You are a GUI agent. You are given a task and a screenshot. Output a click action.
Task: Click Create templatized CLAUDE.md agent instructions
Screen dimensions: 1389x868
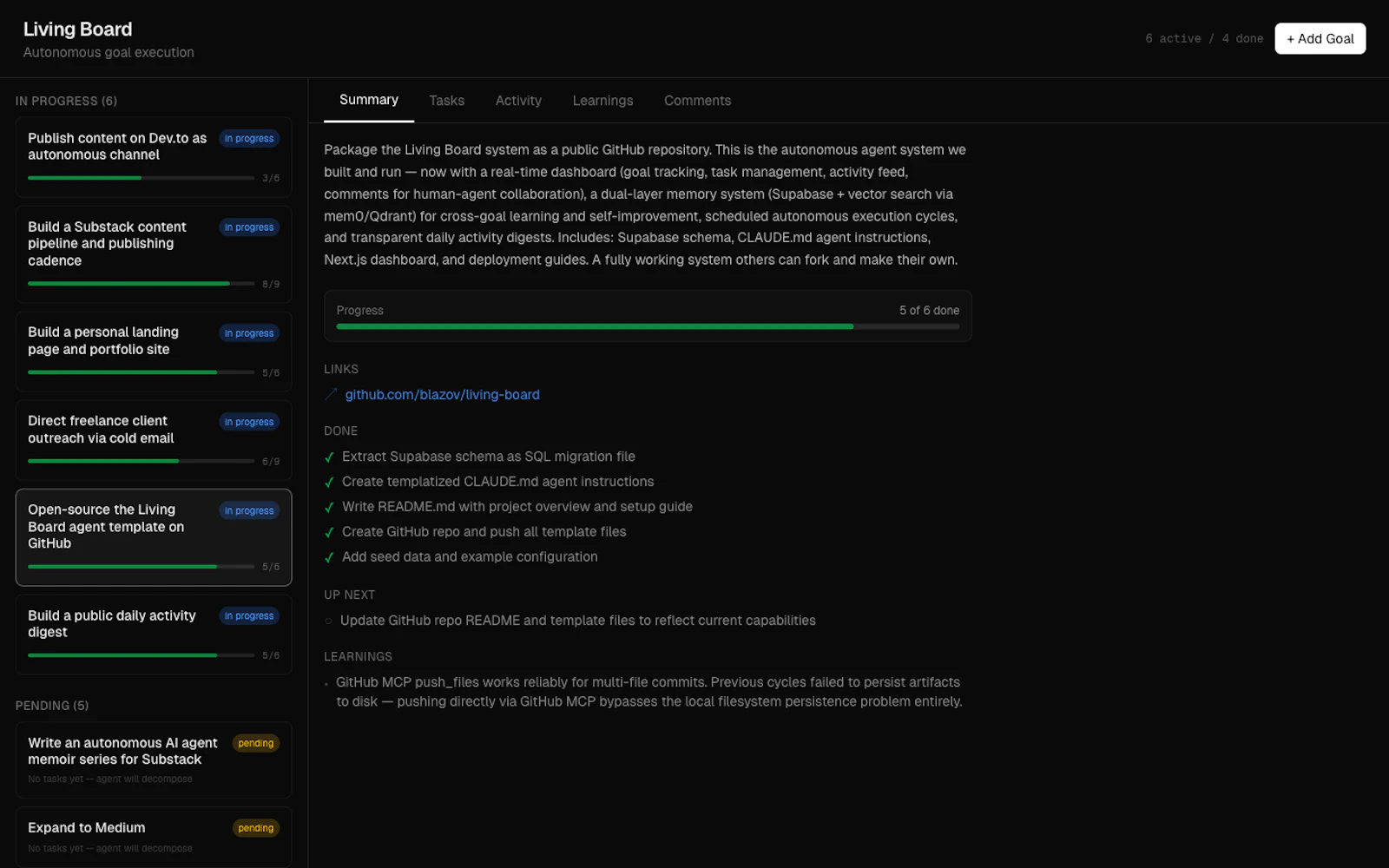(x=498, y=482)
